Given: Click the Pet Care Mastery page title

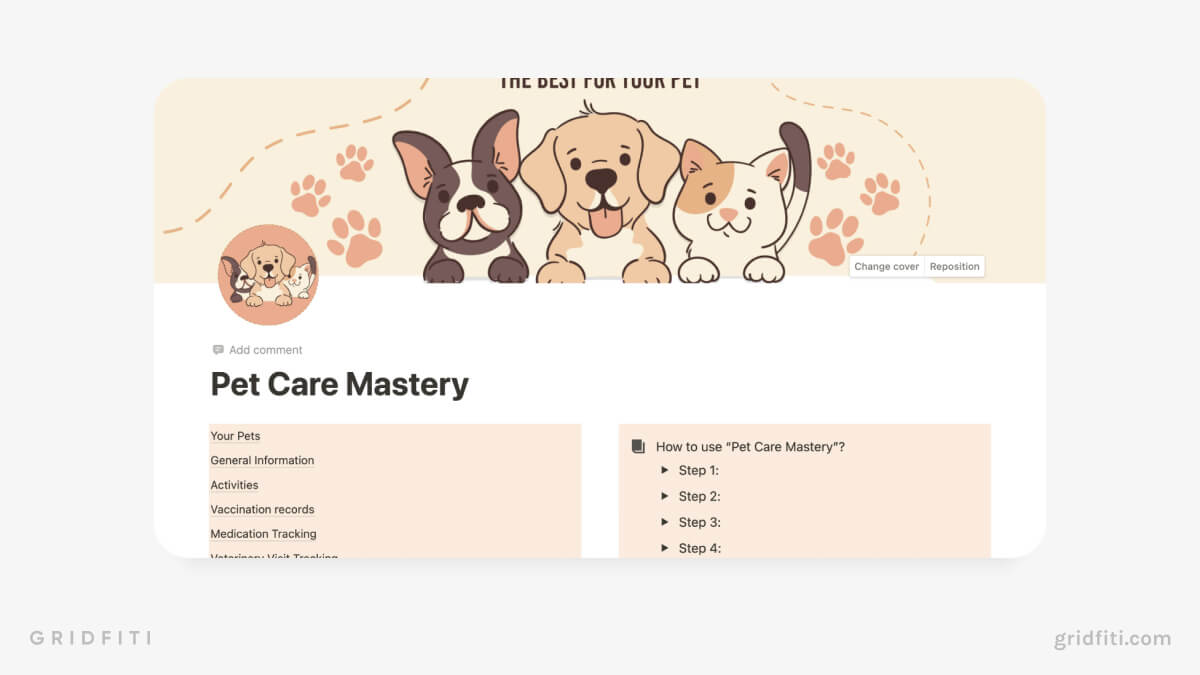Looking at the screenshot, I should click(339, 385).
